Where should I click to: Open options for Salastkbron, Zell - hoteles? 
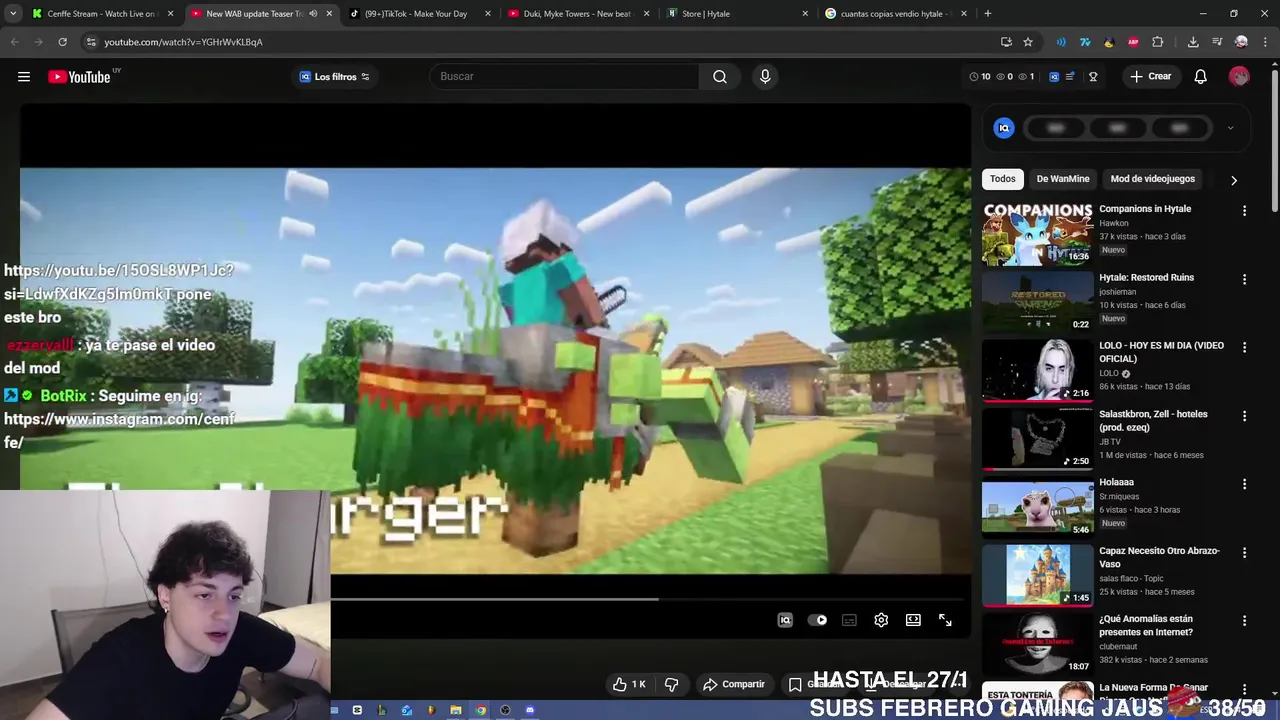click(1244, 416)
